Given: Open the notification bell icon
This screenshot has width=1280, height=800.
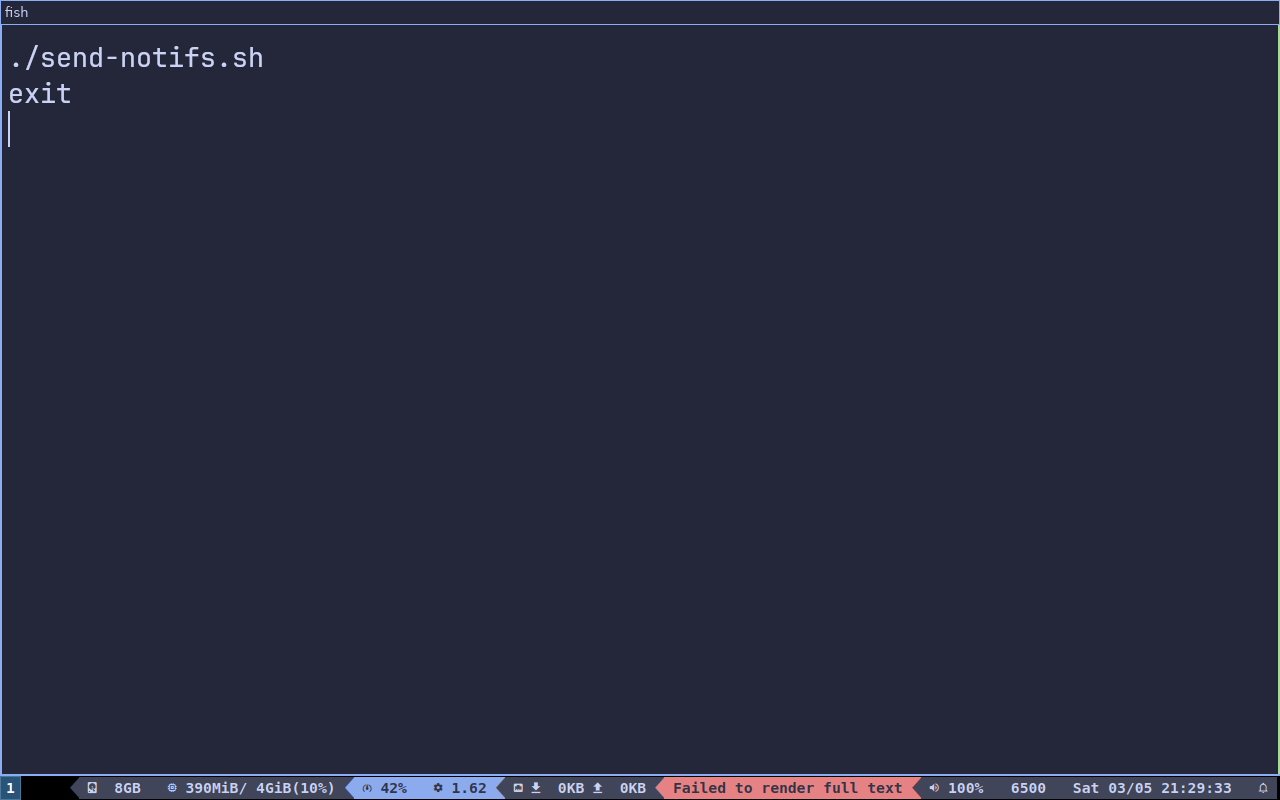Looking at the screenshot, I should (x=1263, y=788).
